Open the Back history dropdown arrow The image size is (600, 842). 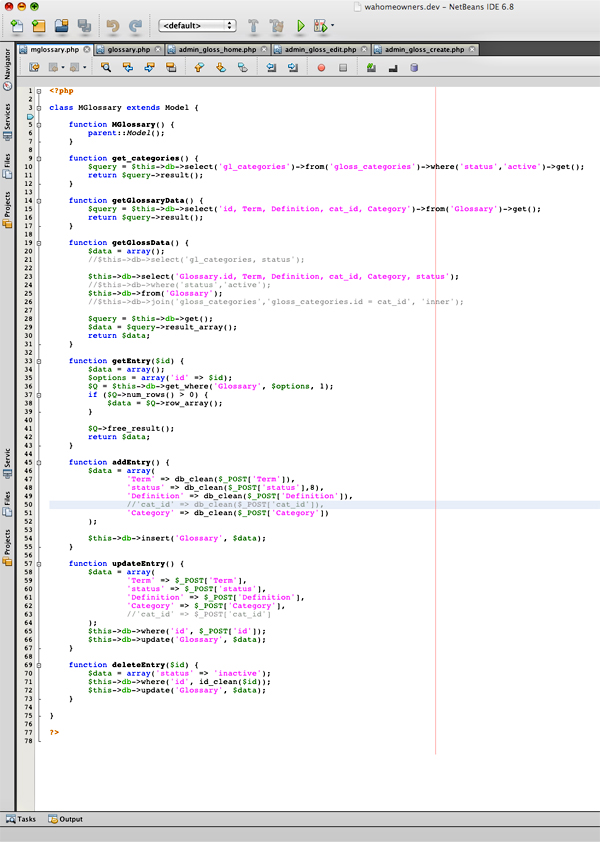pos(62,68)
